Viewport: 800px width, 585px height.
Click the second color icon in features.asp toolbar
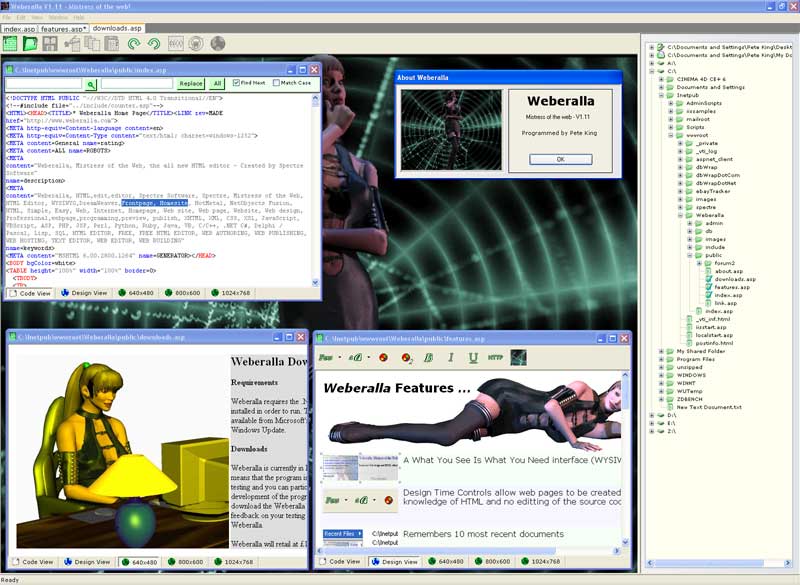click(407, 358)
